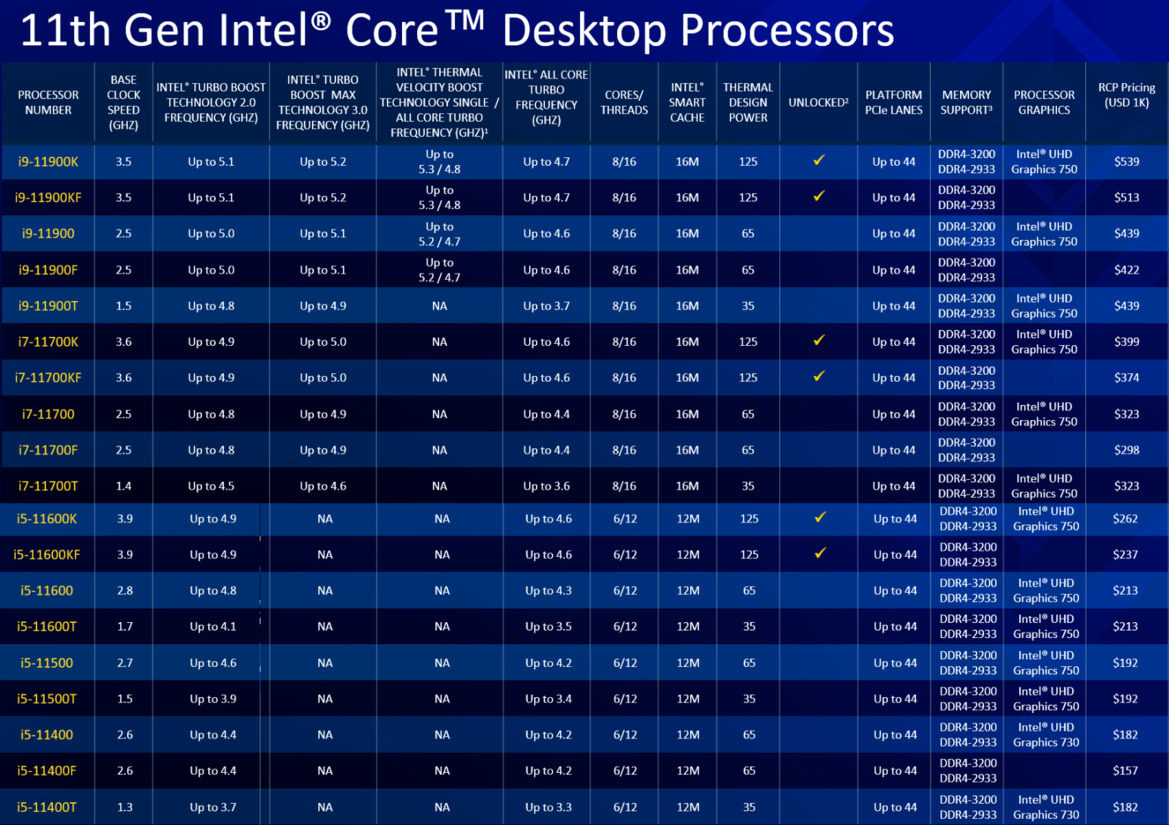The image size is (1169, 825).
Task: Click the All Core Turbo Frequency header
Action: [x=546, y=97]
